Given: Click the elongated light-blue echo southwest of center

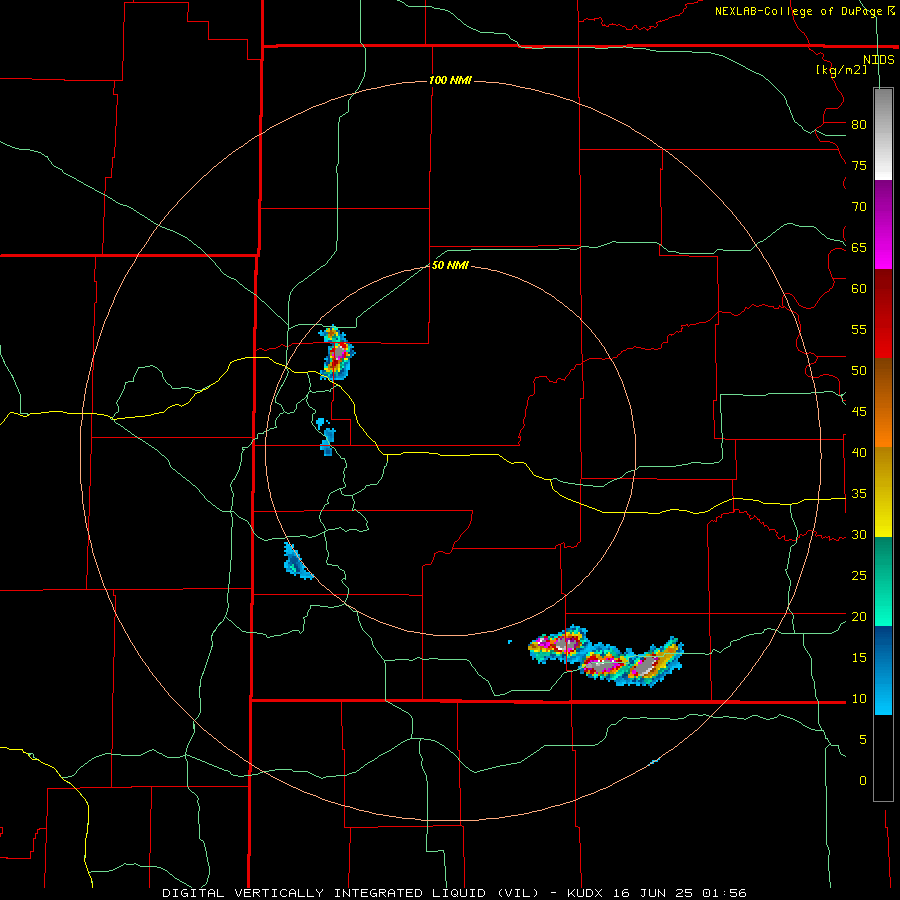Looking at the screenshot, I should click(x=297, y=561).
